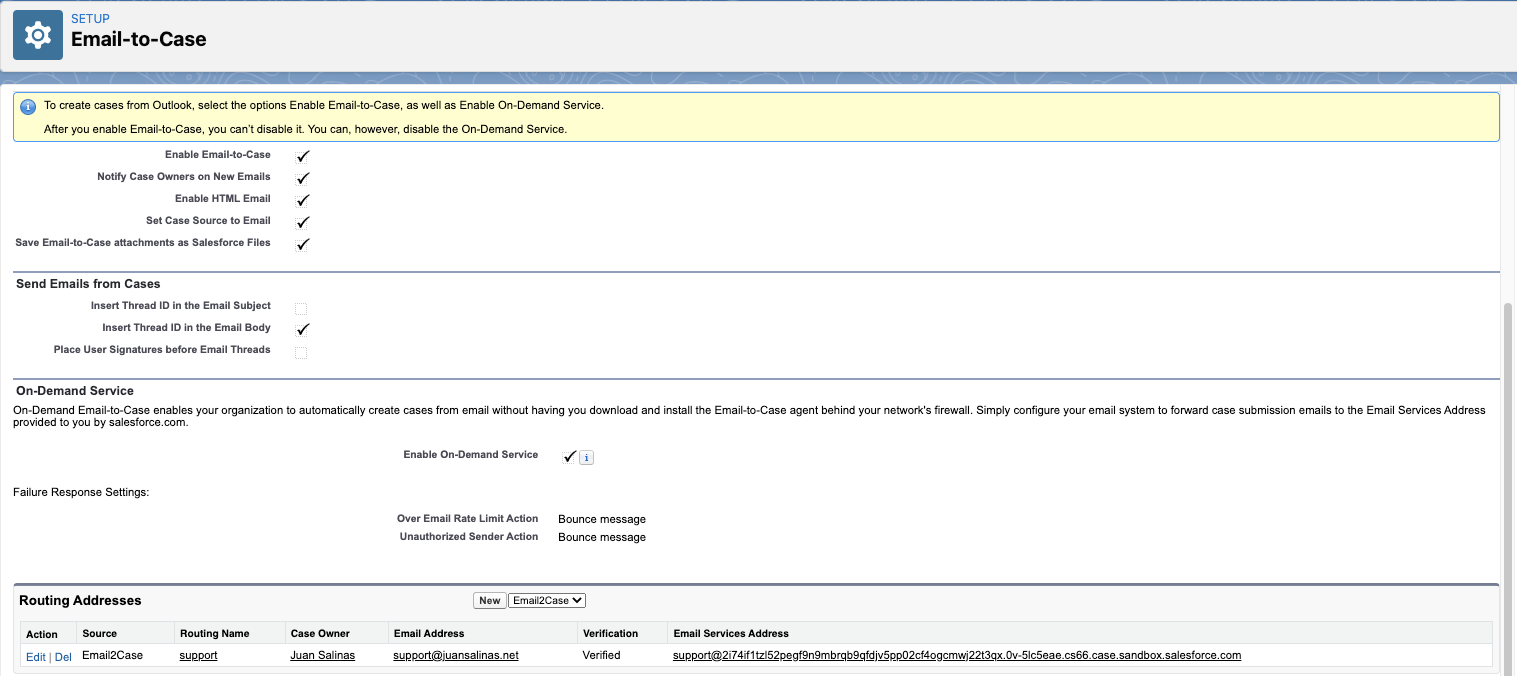Click the Routing Addresses section title
Viewport: 1517px width, 676px height.
click(80, 601)
